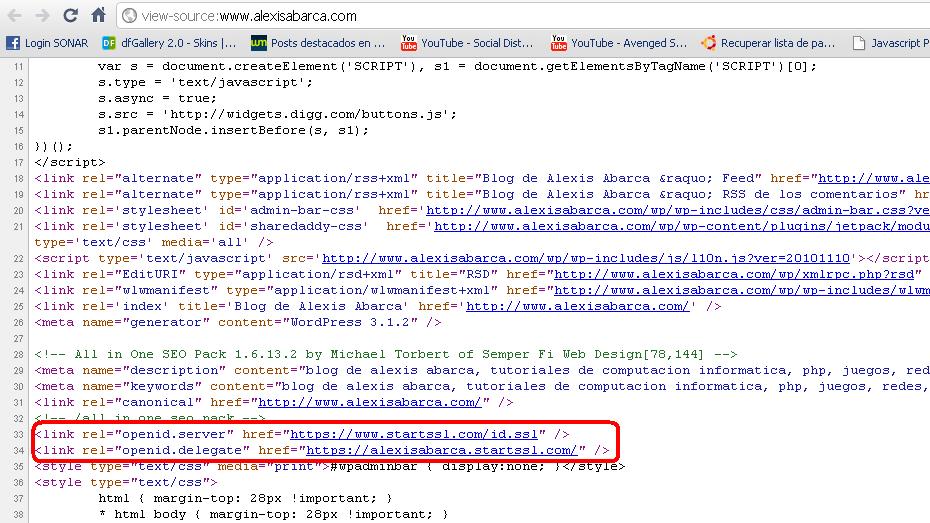Click the closing </script> tag on line 17
Screen dimensions: 930x523
(69, 162)
